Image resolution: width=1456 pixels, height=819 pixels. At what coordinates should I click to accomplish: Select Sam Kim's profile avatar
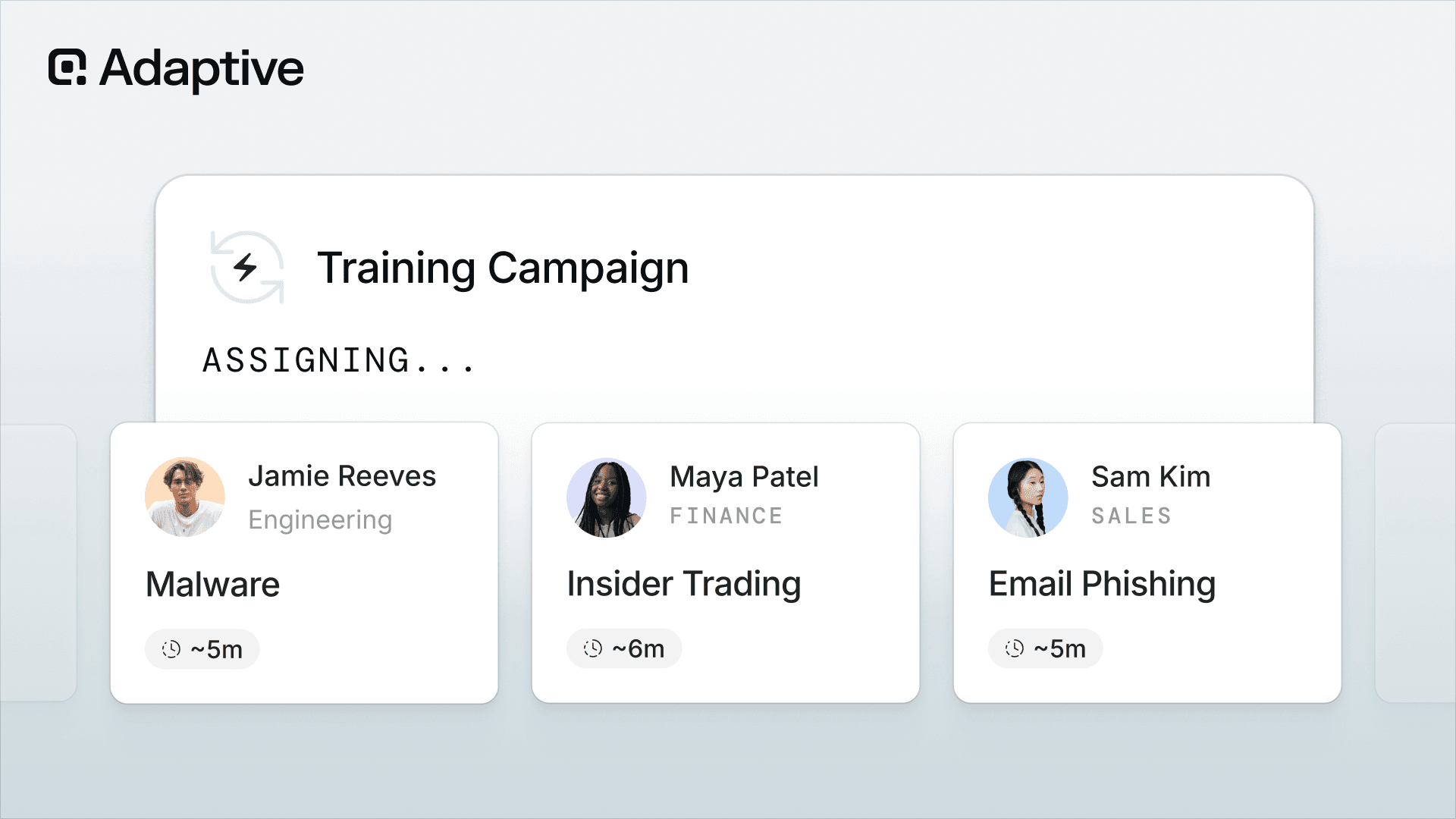[1028, 497]
